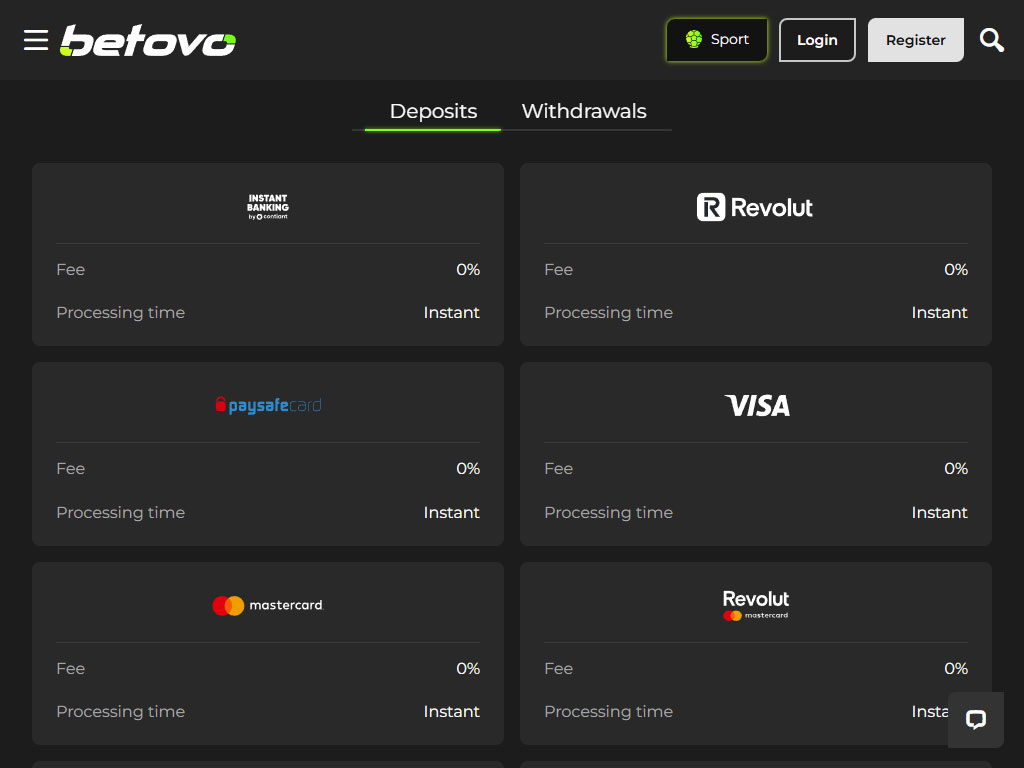The height and width of the screenshot is (768, 1024).
Task: Click the Processing time label in the standalone mastercard card
Action: 120,712
